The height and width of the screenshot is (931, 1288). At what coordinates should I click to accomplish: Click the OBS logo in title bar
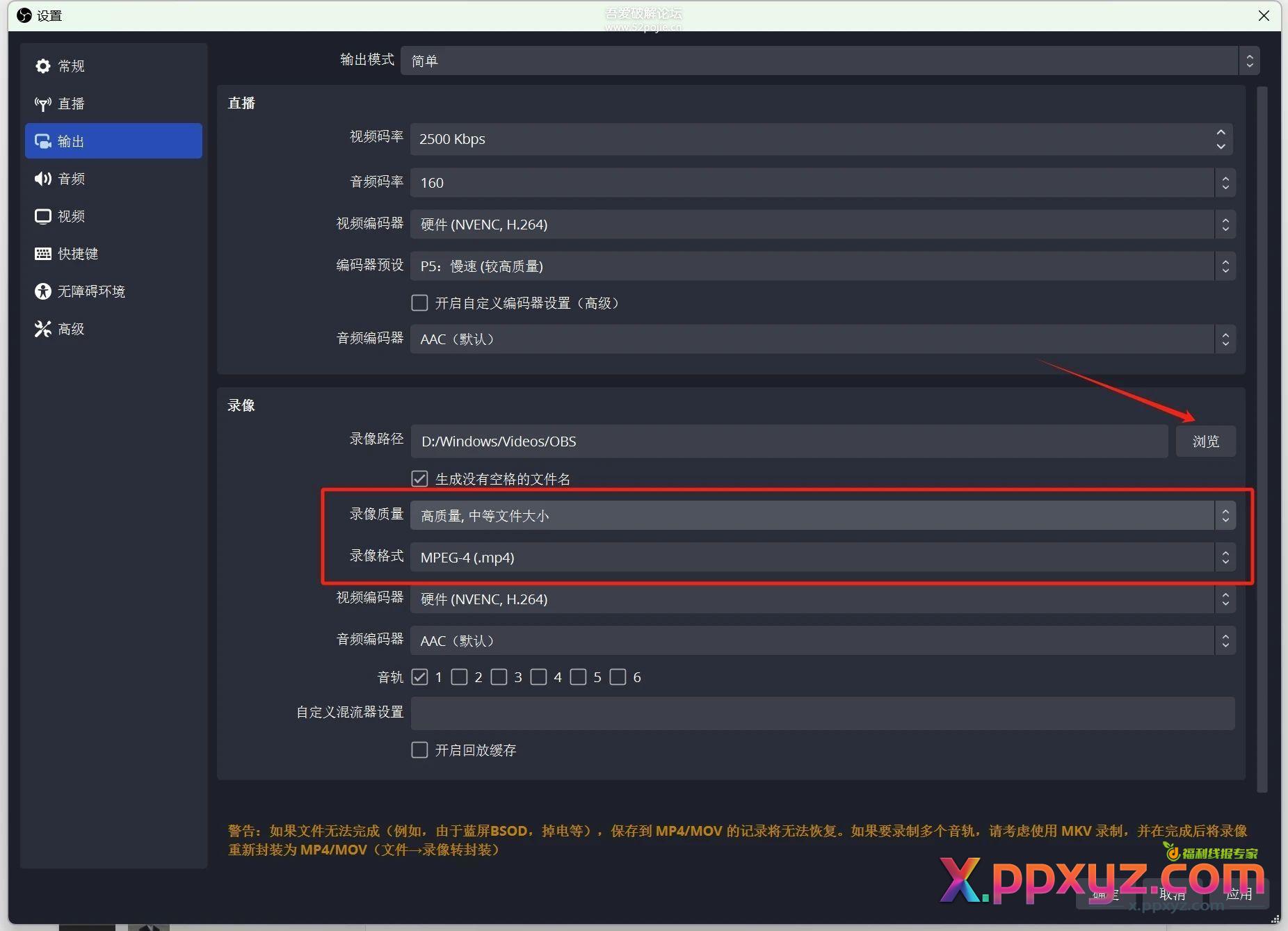[x=24, y=15]
